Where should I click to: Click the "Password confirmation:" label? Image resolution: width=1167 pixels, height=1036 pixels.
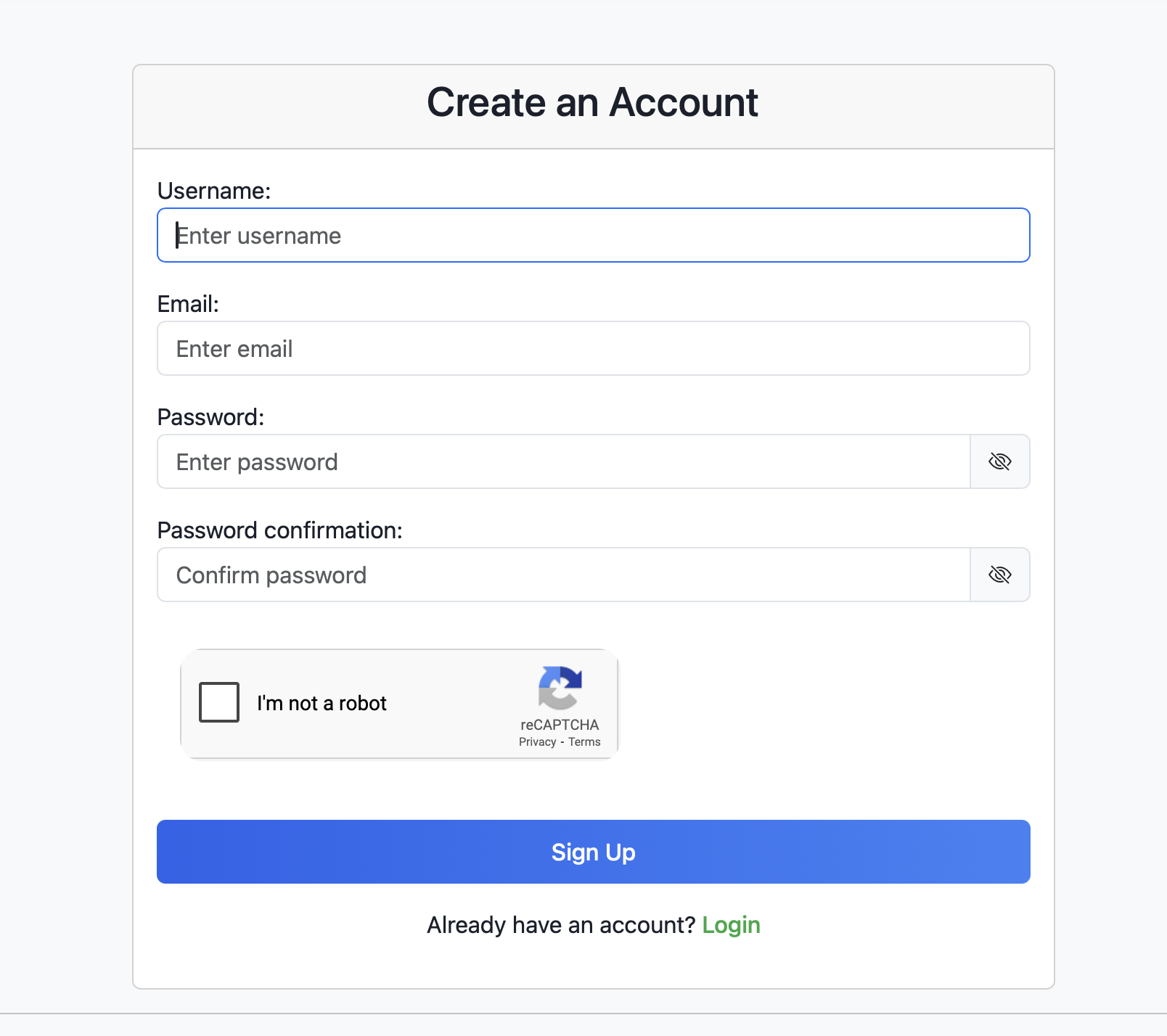click(x=279, y=530)
